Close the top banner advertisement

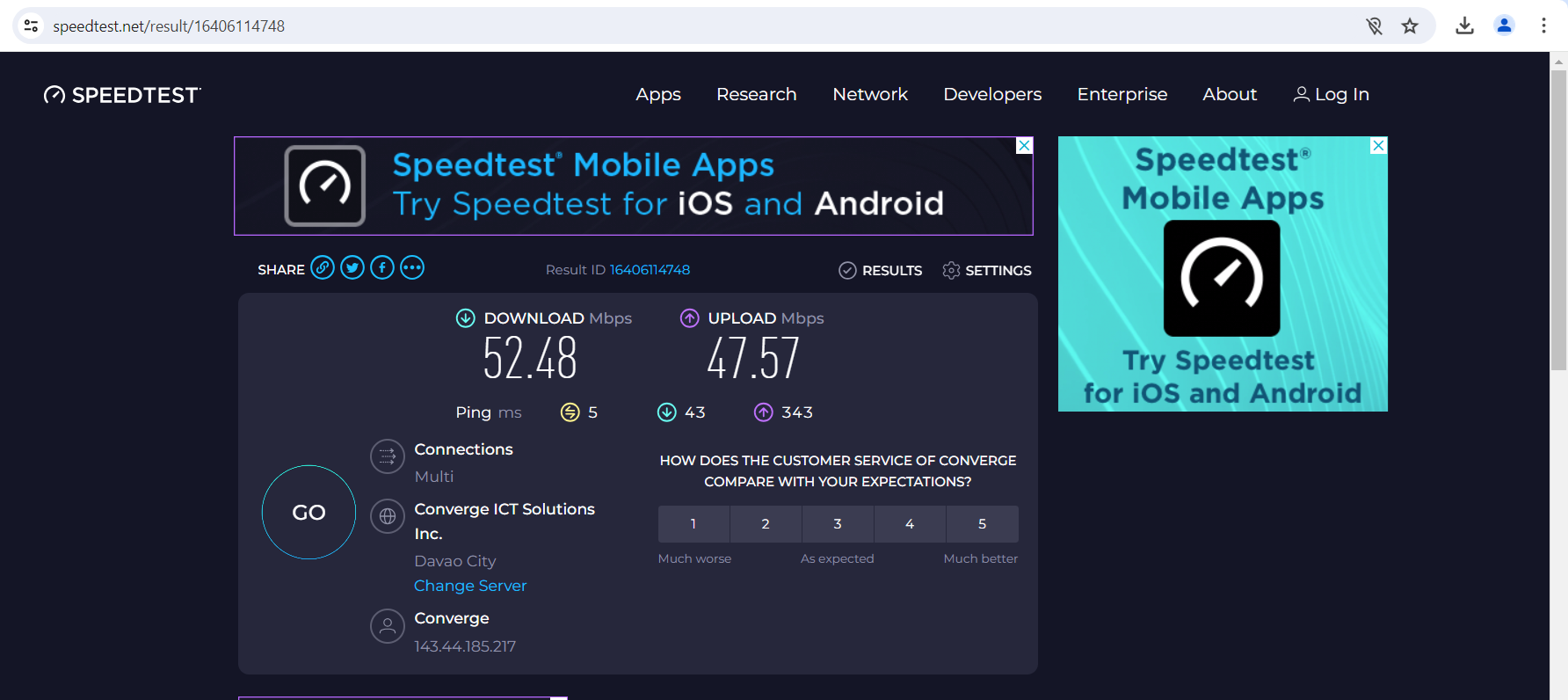[x=1024, y=146]
